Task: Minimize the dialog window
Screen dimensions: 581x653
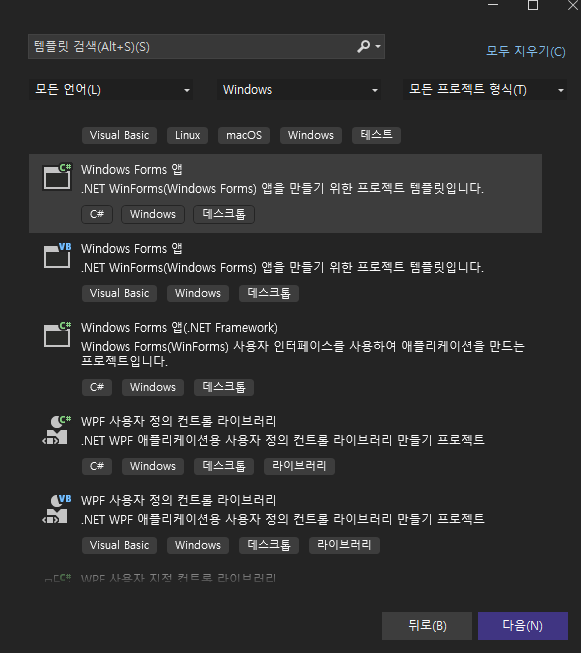Action: click(493, 5)
